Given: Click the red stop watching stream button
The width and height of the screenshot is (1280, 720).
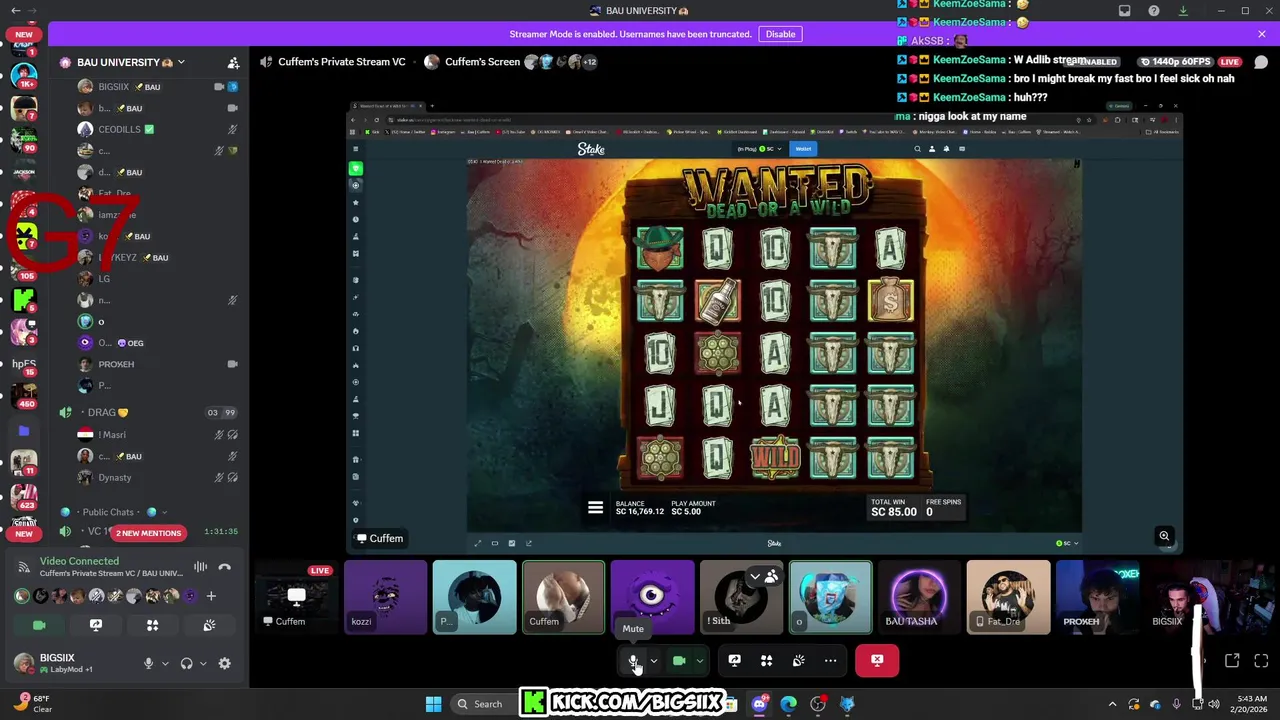Looking at the screenshot, I should (x=877, y=660).
